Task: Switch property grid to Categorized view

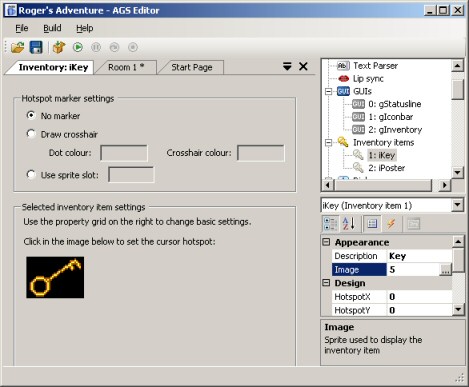Action: 330,224
